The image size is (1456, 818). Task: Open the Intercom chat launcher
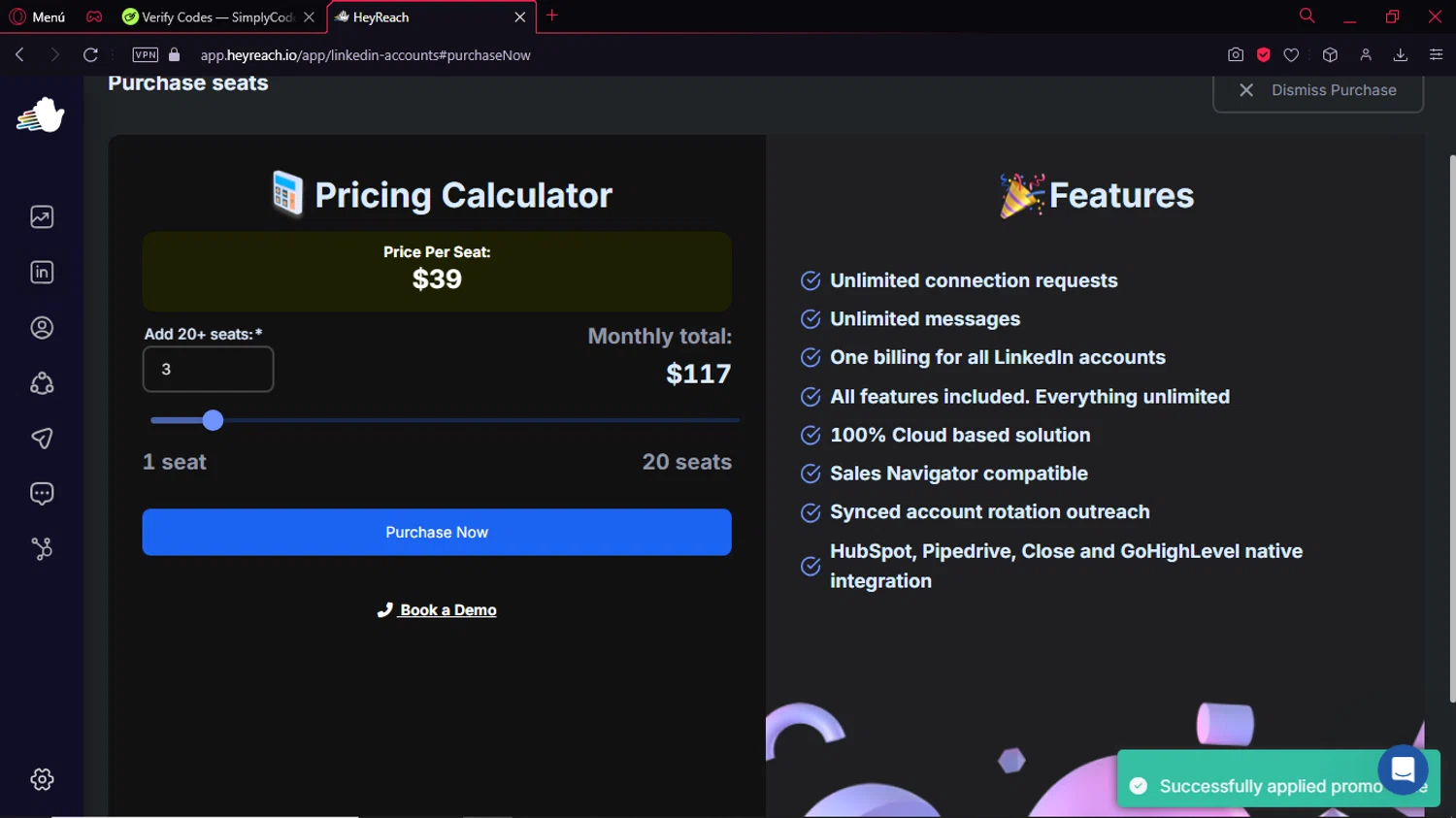tap(1403, 769)
